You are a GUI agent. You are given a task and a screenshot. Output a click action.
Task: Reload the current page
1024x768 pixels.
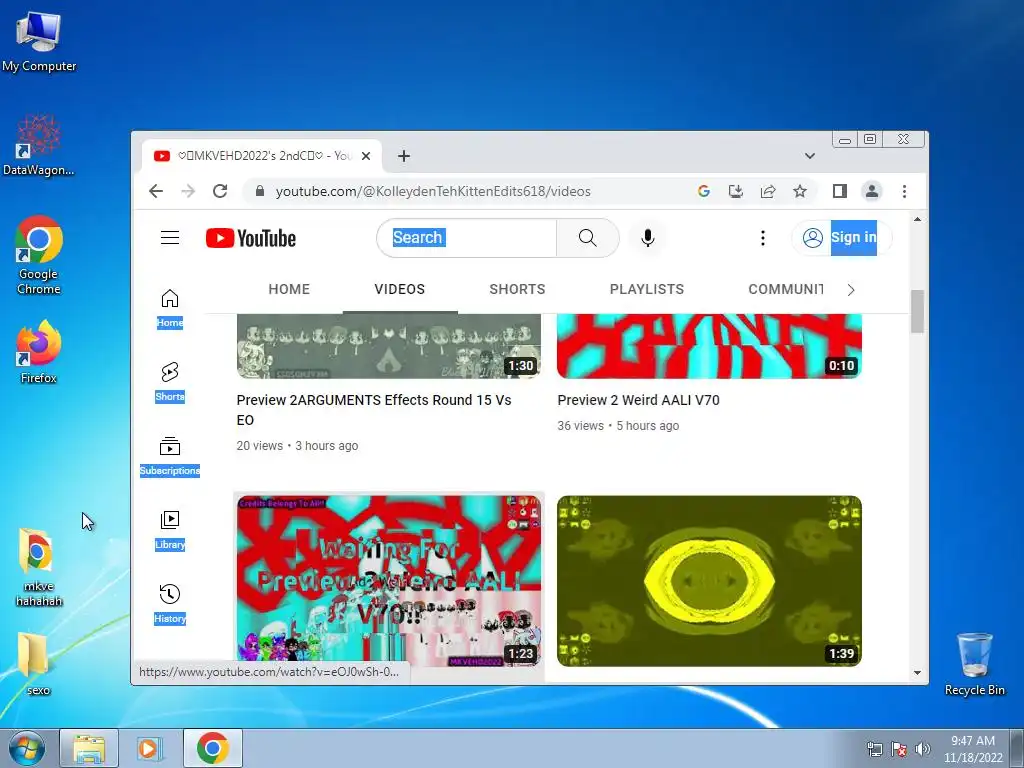220,191
